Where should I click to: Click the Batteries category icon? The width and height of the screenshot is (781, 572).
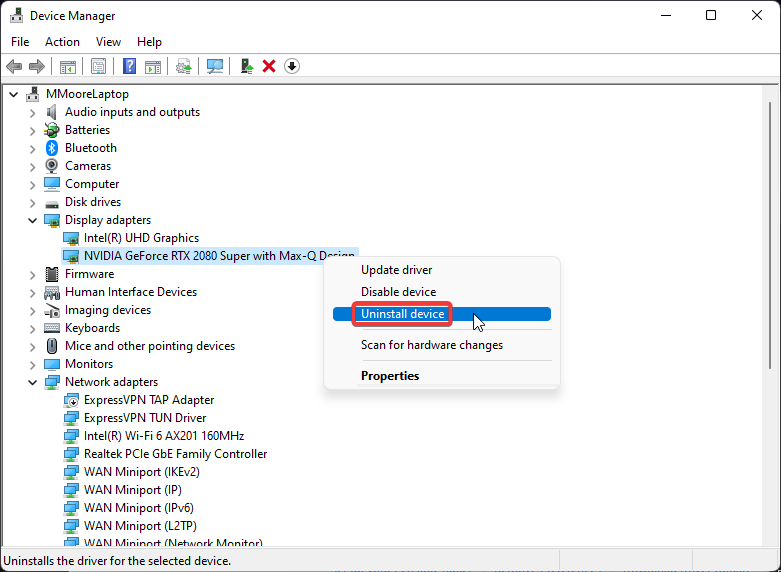52,130
